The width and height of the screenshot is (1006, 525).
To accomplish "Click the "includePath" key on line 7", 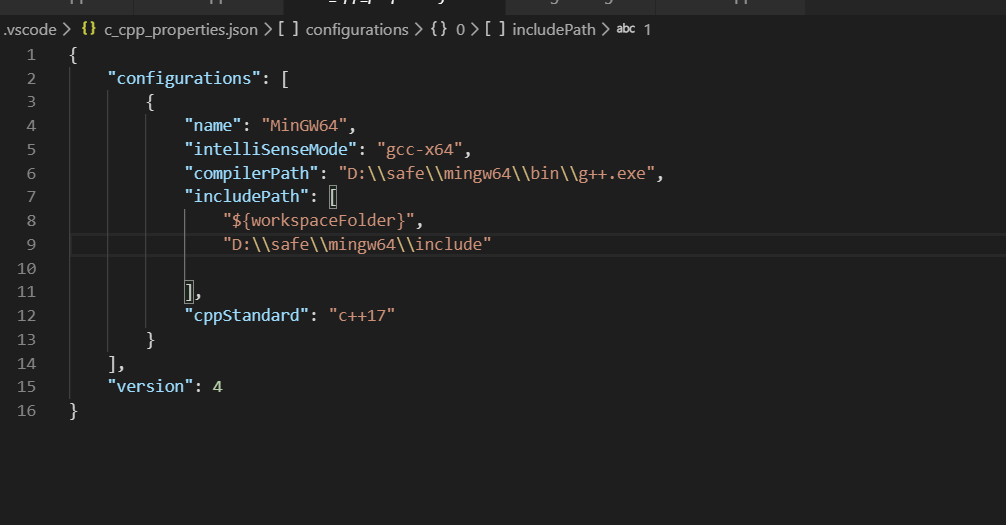I will click(246, 196).
